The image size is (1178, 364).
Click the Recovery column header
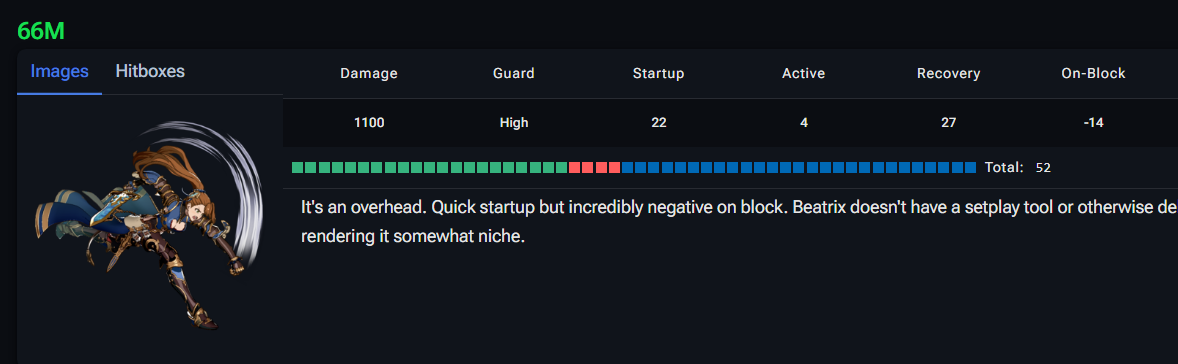[x=949, y=74]
